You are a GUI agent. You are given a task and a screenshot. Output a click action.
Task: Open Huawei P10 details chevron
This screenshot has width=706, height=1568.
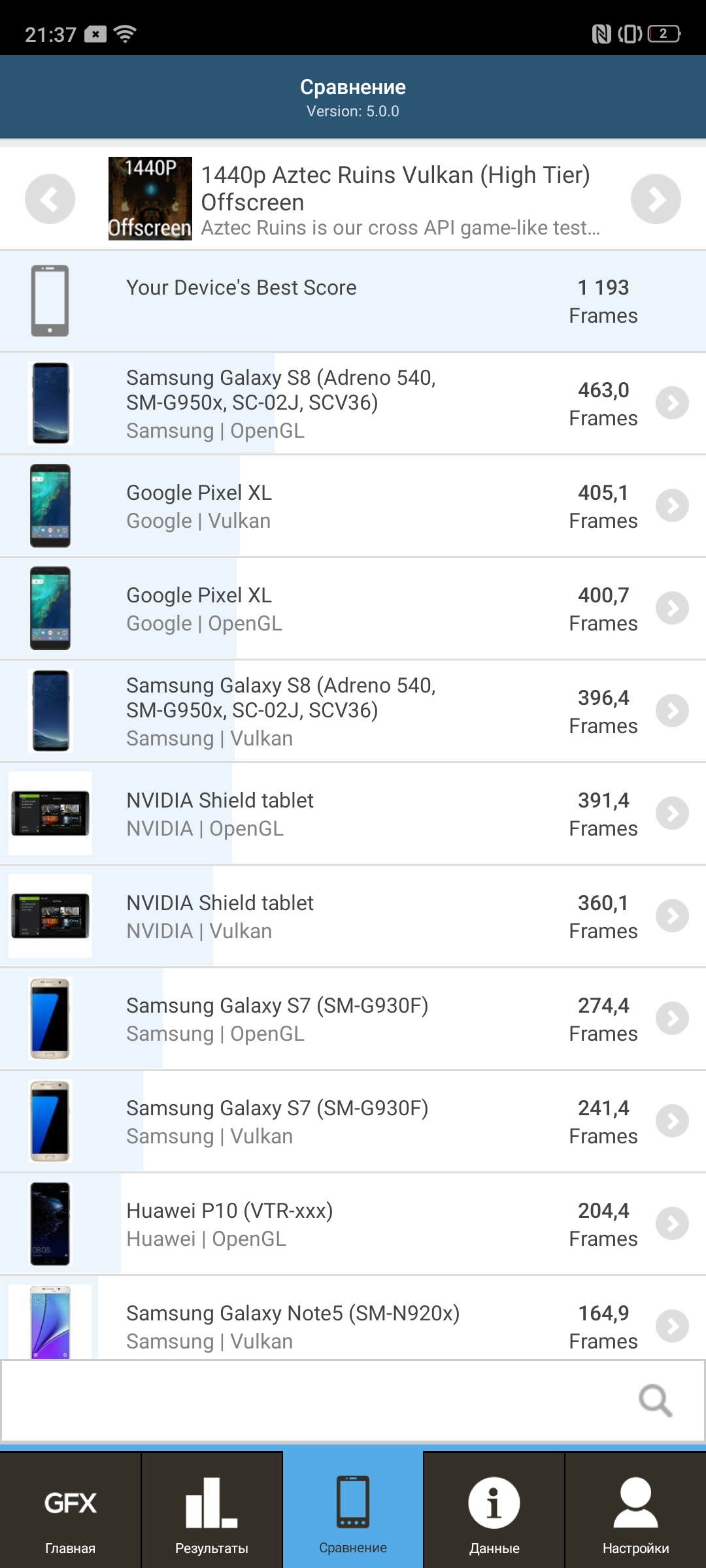point(672,1224)
